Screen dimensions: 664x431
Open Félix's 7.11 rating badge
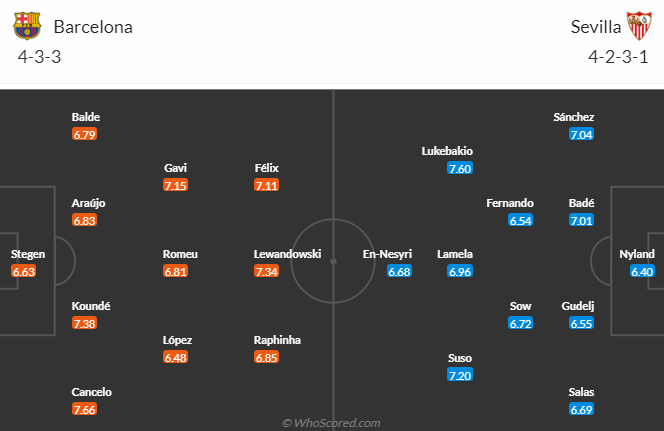pyautogui.click(x=267, y=185)
